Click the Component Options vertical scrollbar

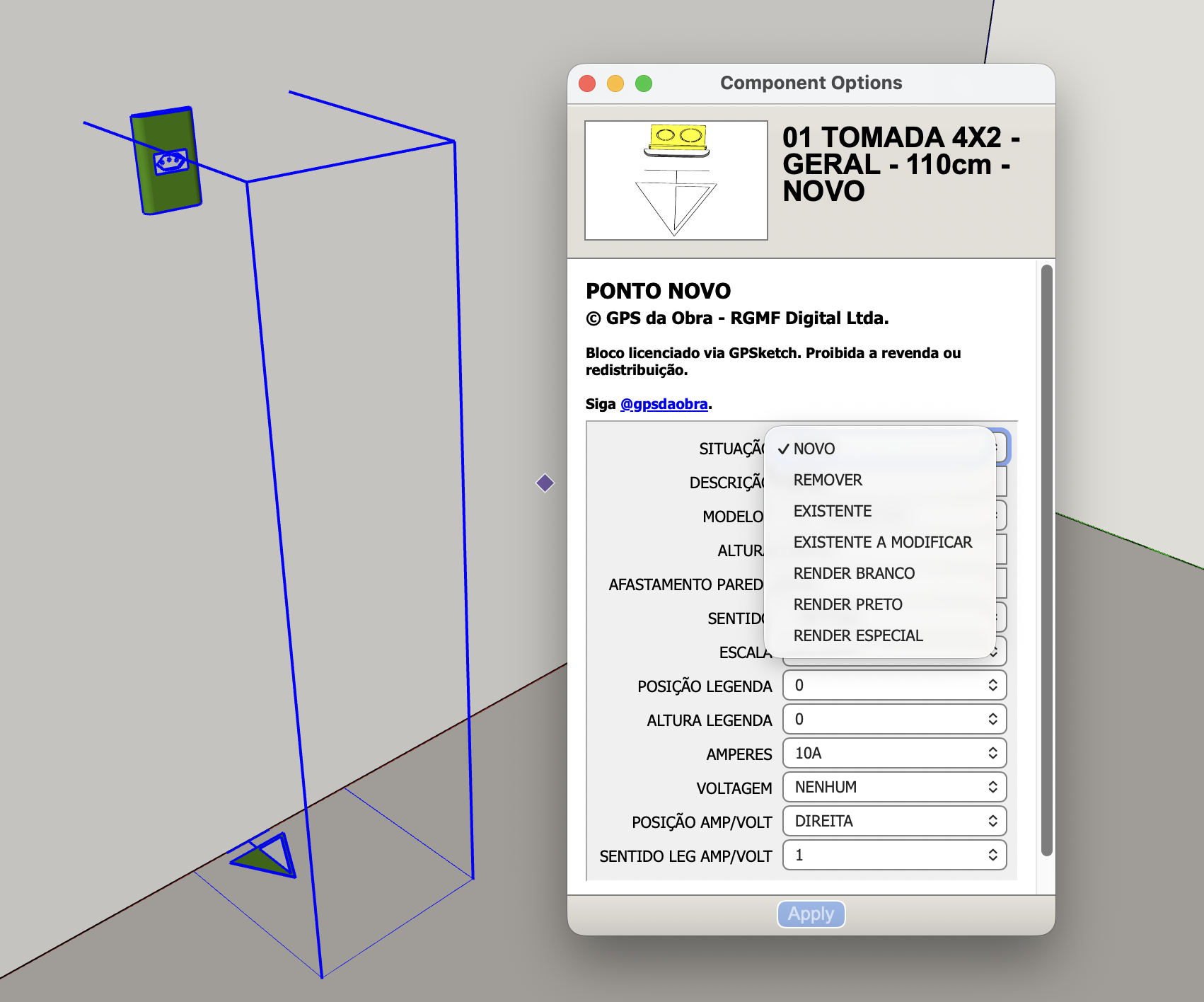[x=1047, y=560]
